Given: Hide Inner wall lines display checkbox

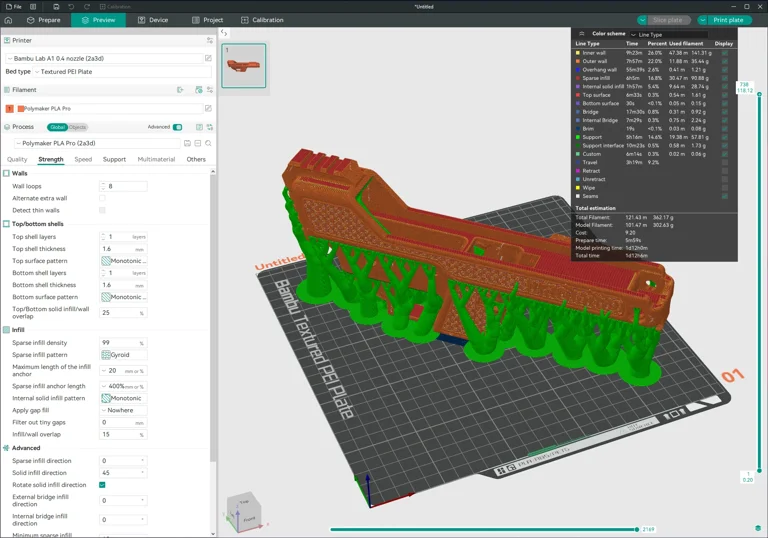Looking at the screenshot, I should click(725, 53).
